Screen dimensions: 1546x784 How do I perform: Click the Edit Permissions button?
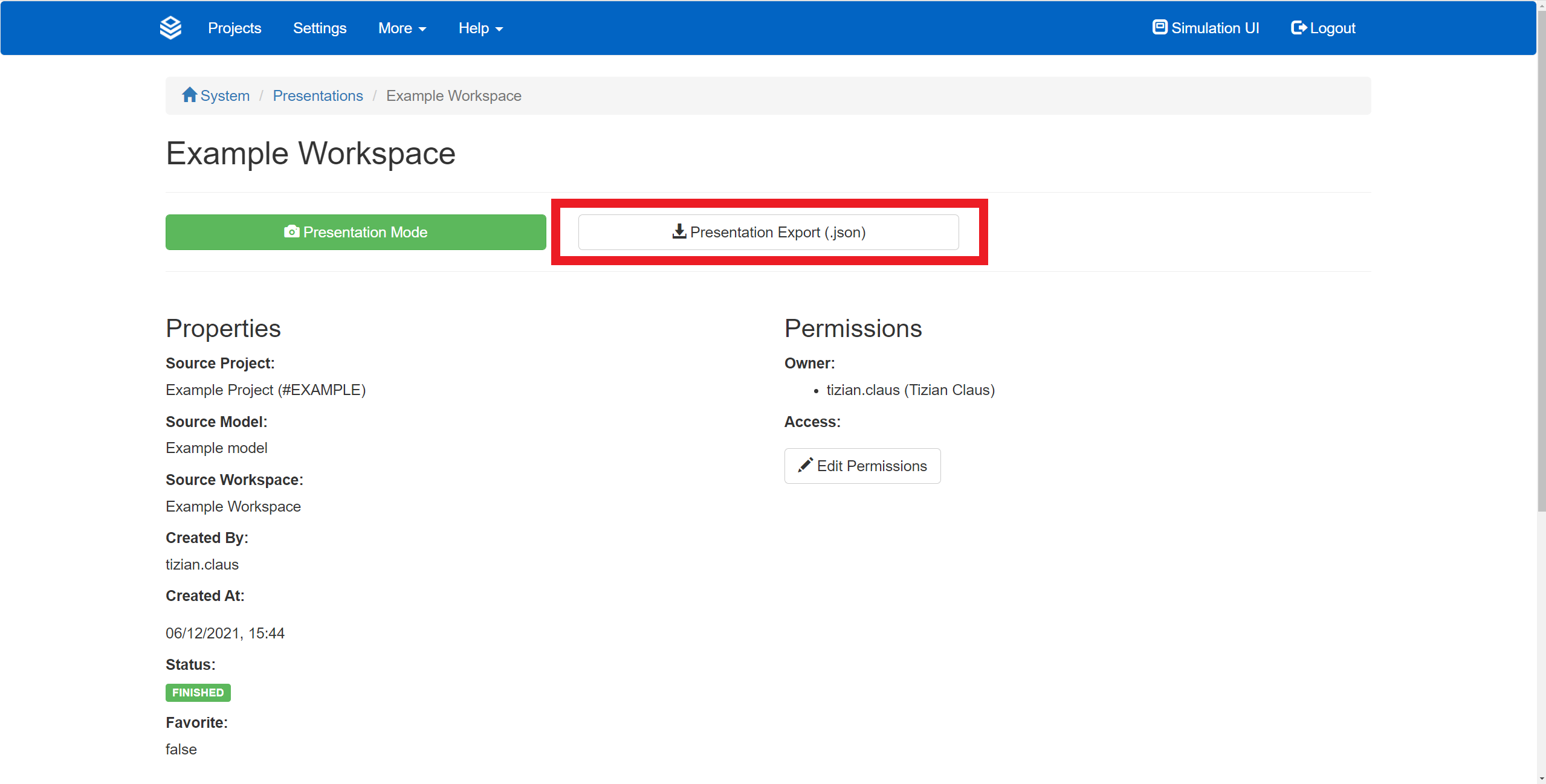coord(862,465)
